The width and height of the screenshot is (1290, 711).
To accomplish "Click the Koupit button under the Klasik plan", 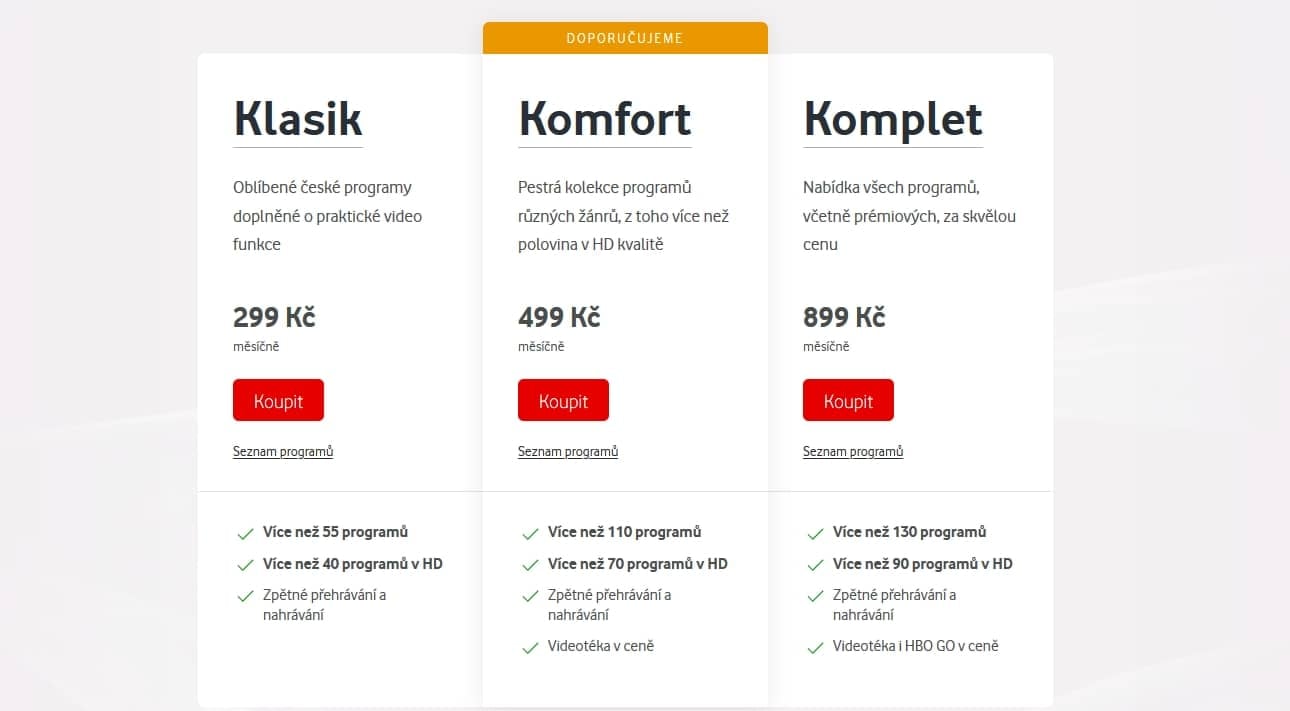I will pyautogui.click(x=278, y=400).
